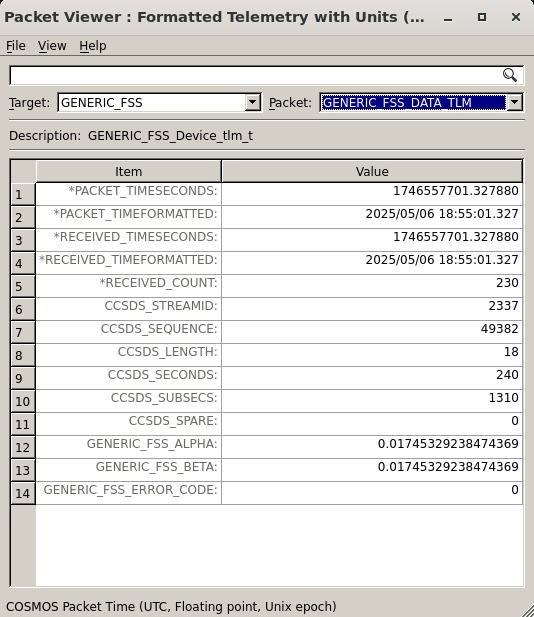Click the *RECEIVED_COUNT item cell
This screenshot has height=617, width=534.
(x=129, y=286)
